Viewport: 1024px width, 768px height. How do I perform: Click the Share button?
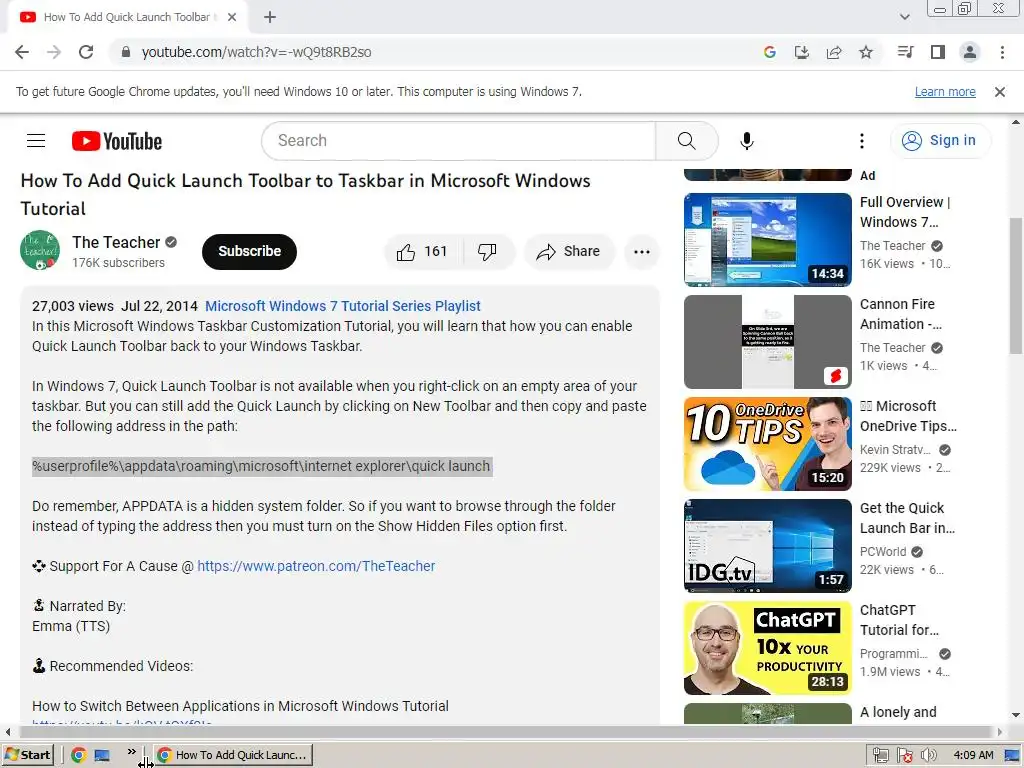coord(568,251)
